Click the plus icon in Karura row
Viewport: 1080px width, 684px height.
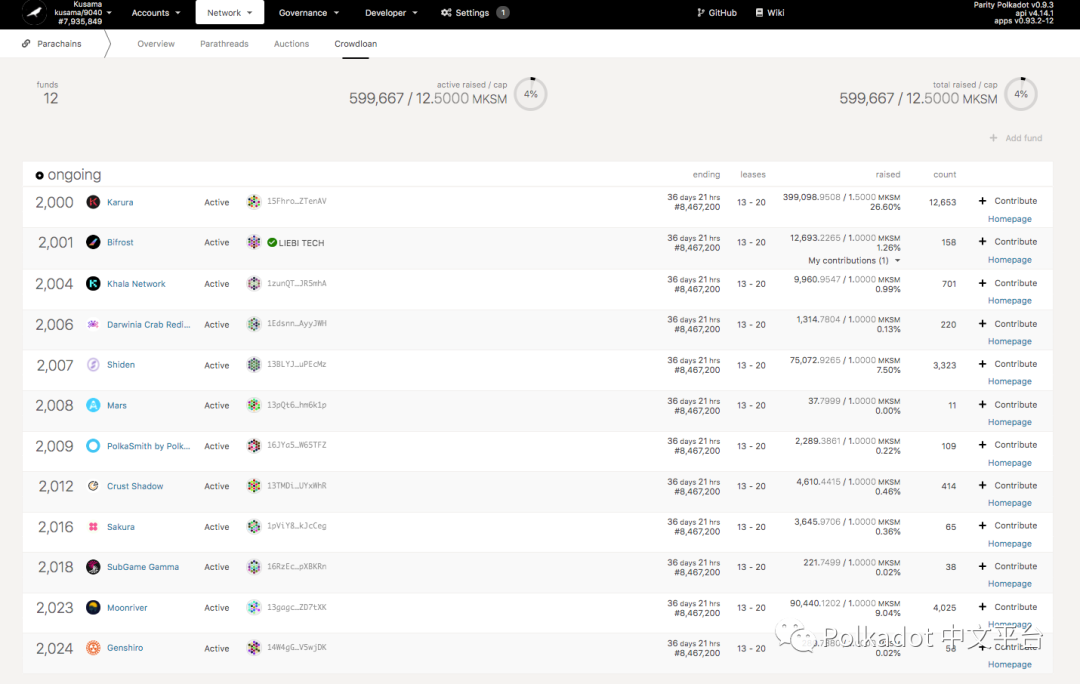pos(982,200)
